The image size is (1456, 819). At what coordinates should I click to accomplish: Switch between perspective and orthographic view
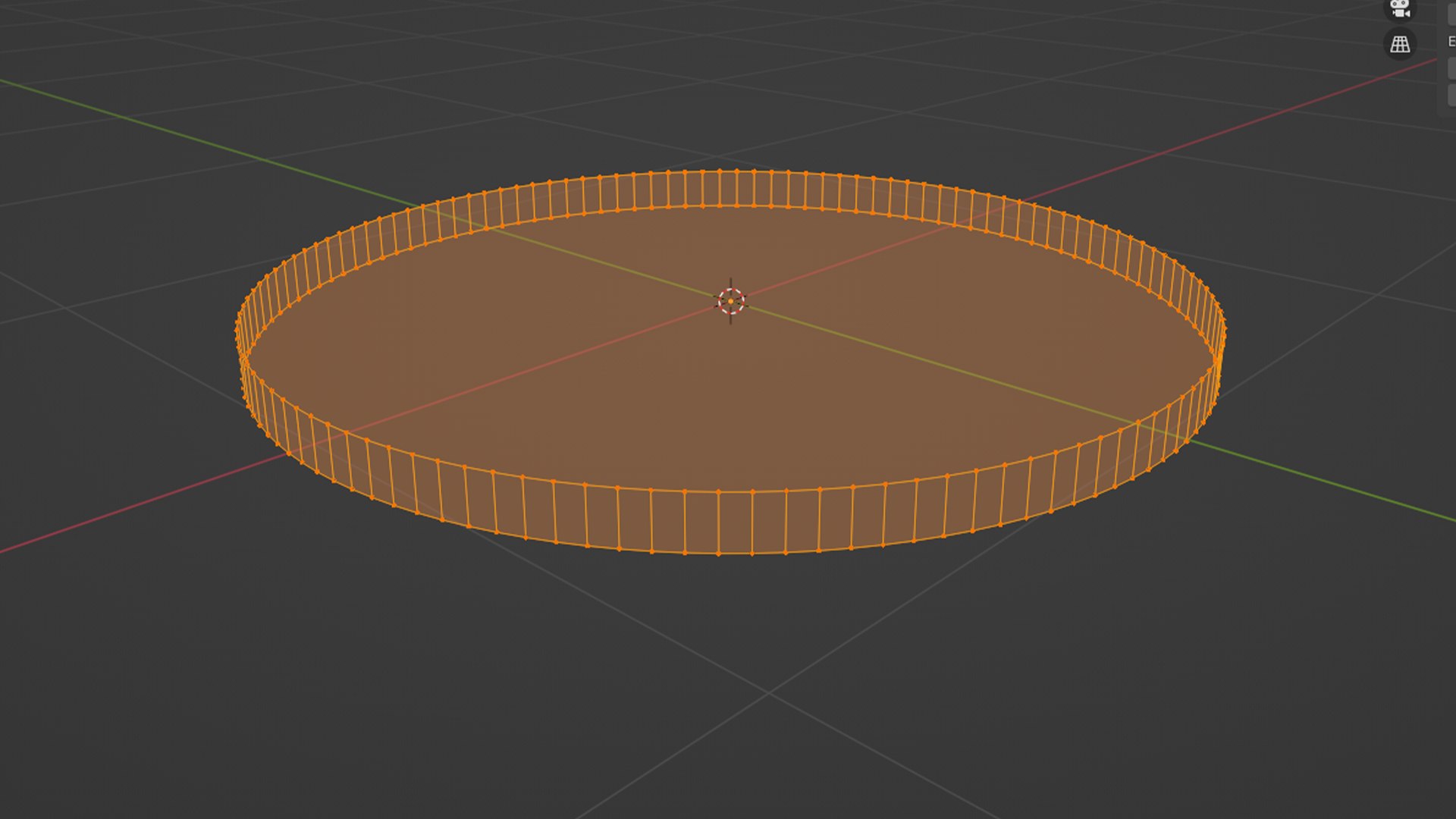pos(1400,44)
